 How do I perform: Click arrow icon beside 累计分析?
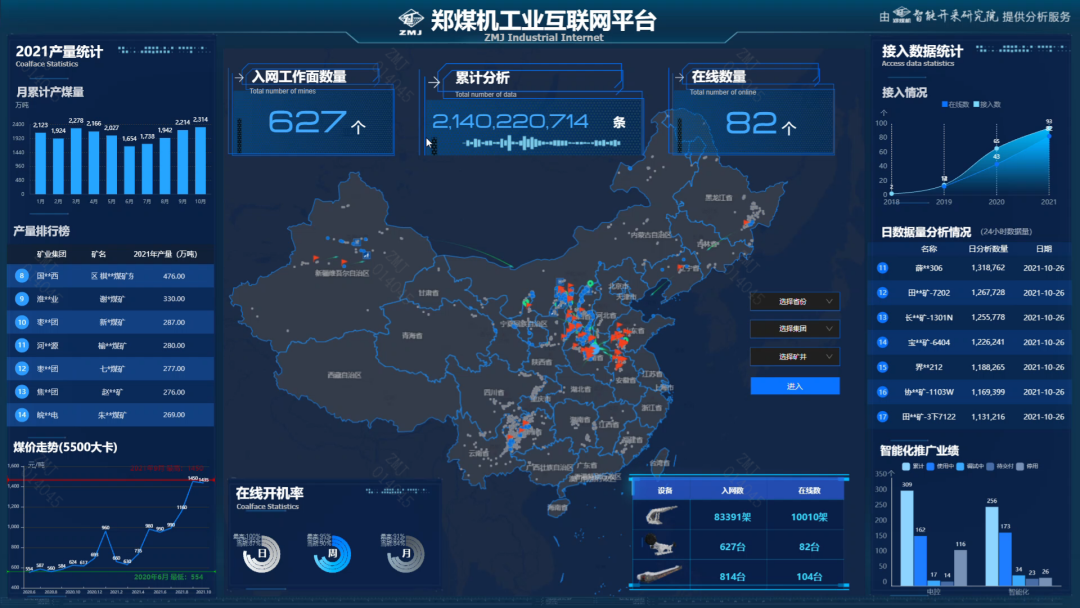434,83
